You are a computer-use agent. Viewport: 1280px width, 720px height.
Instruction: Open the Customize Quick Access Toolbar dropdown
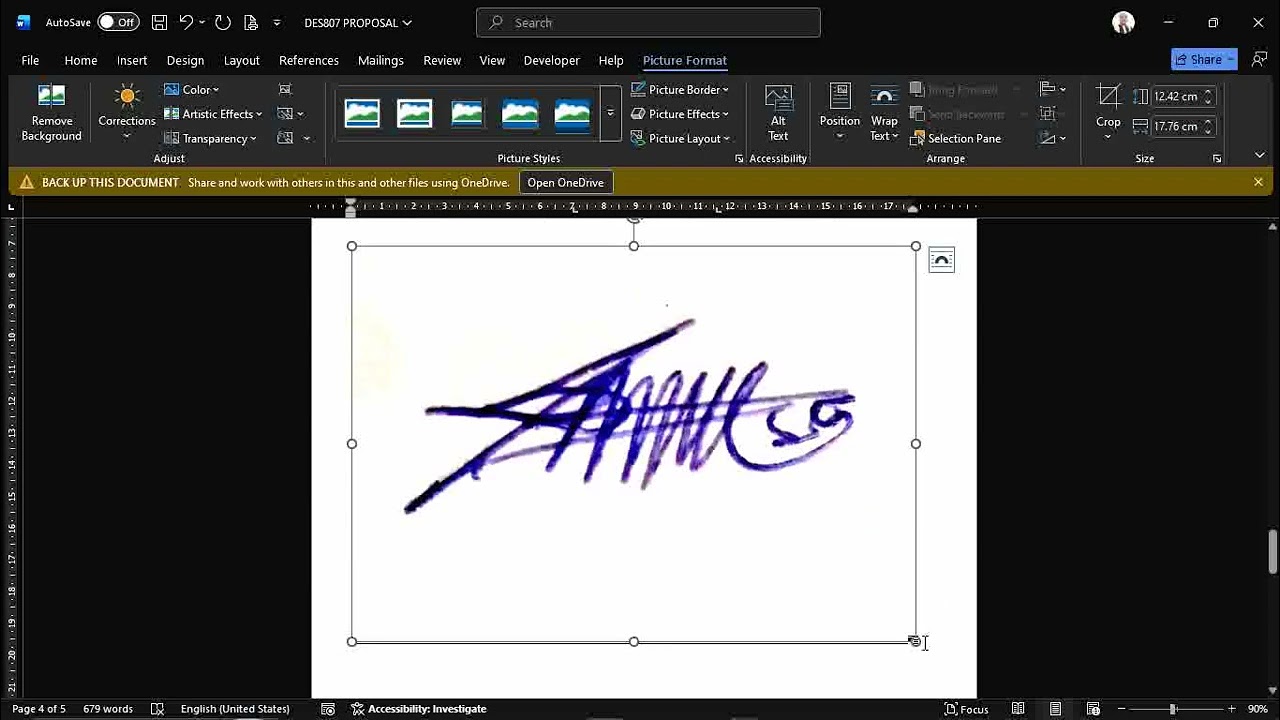coord(277,22)
